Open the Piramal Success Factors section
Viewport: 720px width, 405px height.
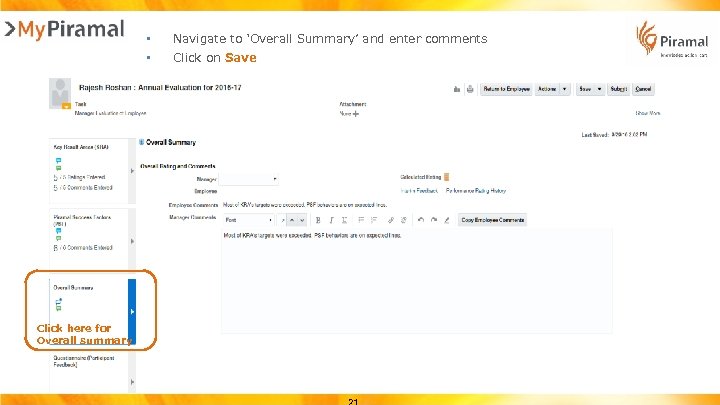click(82, 220)
